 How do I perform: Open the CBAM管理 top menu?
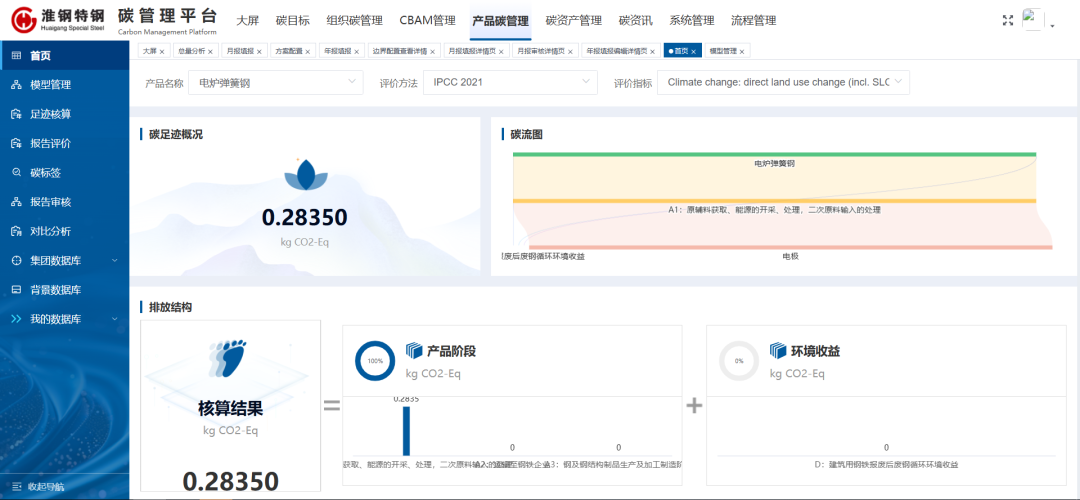[427, 21]
